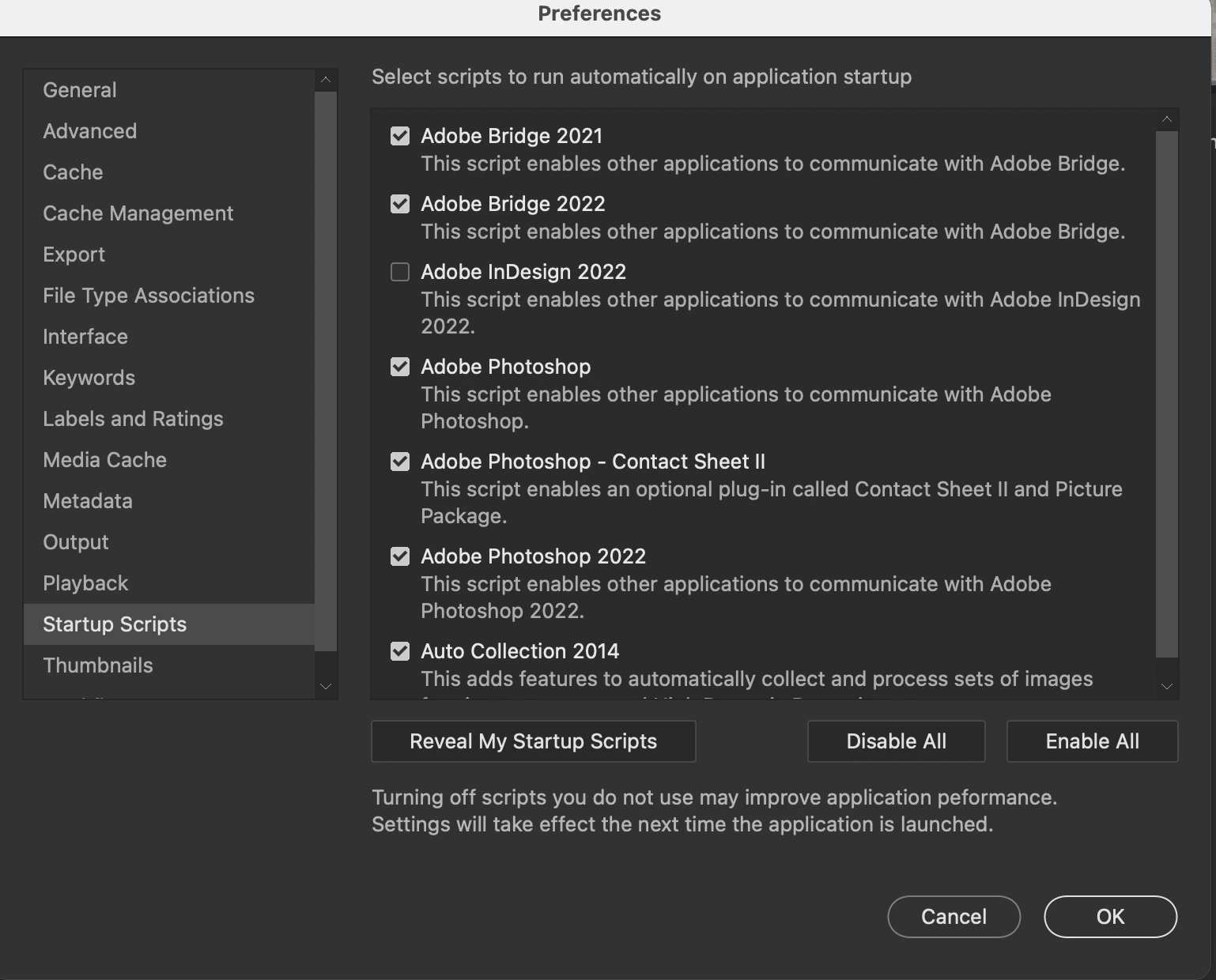Viewport: 1216px width, 980px height.
Task: Click the Enable All button
Action: (x=1093, y=741)
